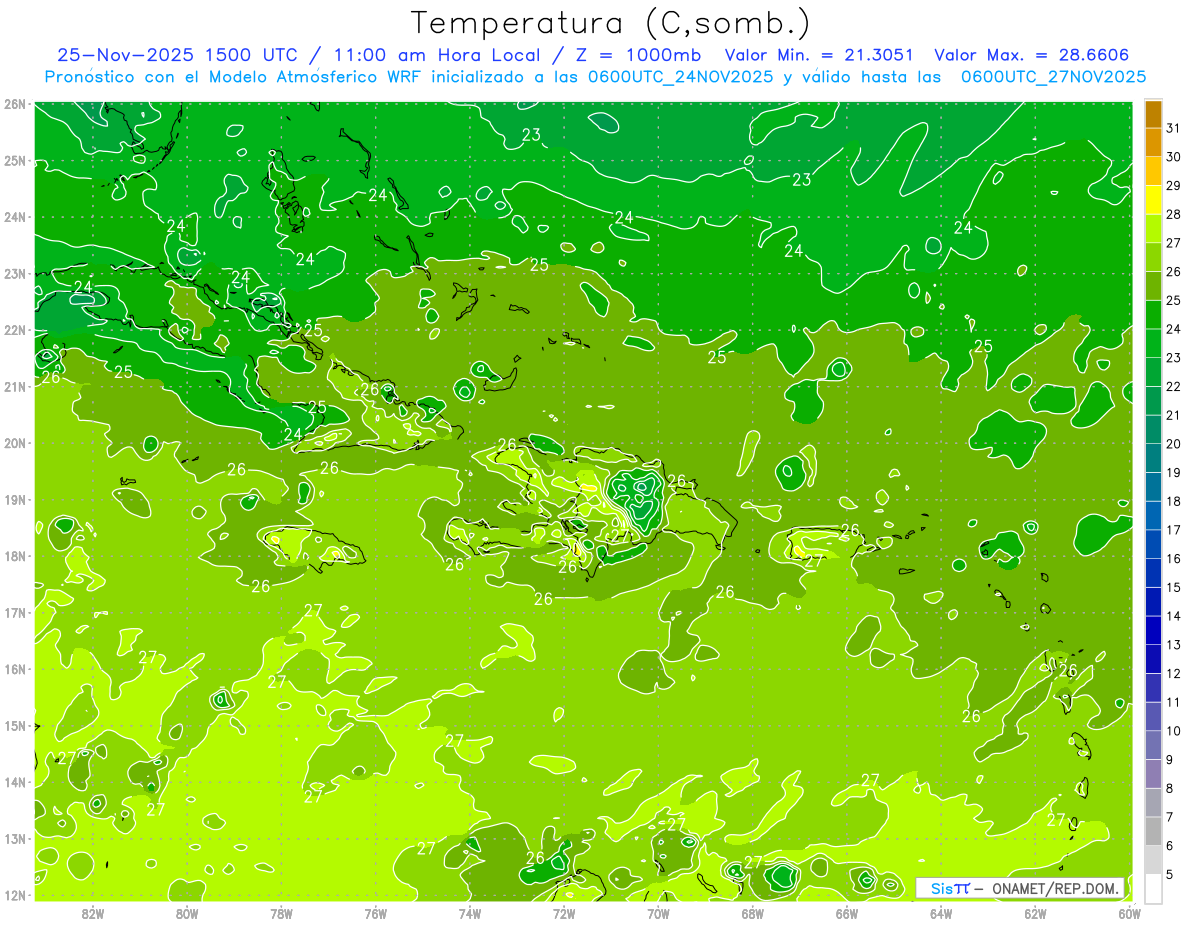Click the "72W" longitude axis label

(x=564, y=912)
